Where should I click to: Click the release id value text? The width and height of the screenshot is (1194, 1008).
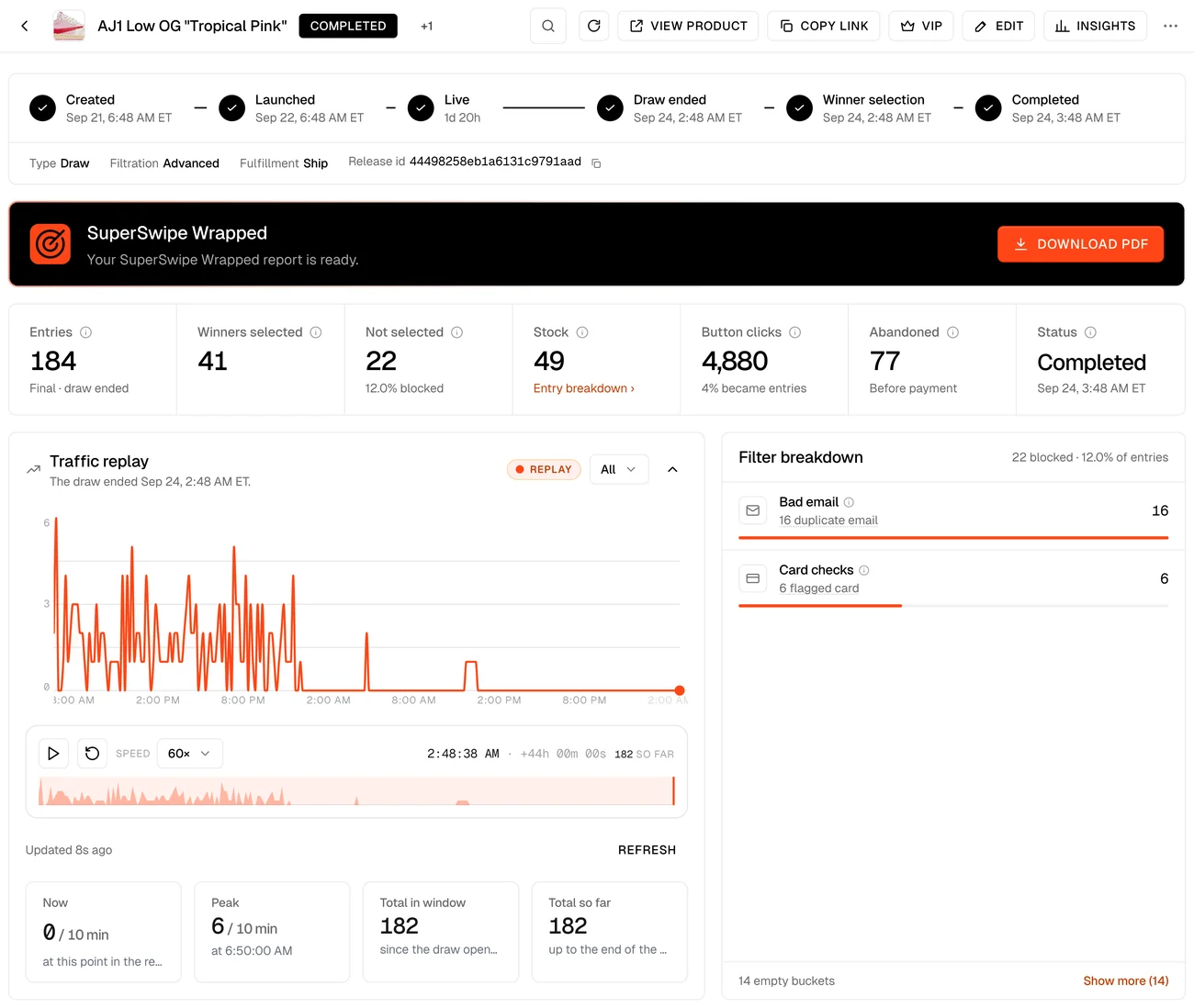495,162
